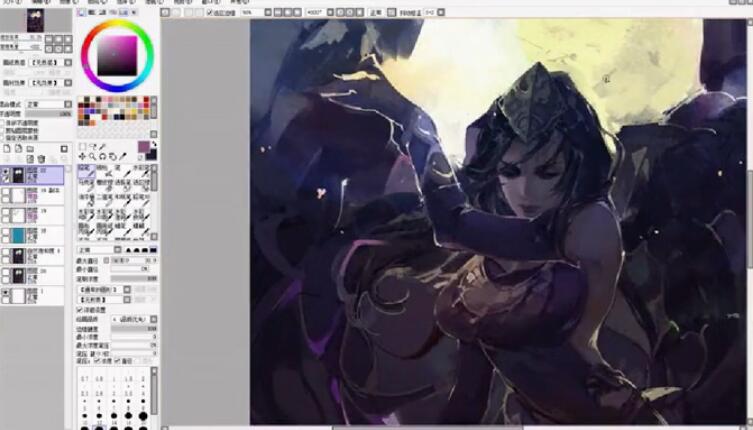Choose the 二值笔 binary pen preset
Image resolution: width=753 pixels, height=430 pixels.
tap(104, 200)
